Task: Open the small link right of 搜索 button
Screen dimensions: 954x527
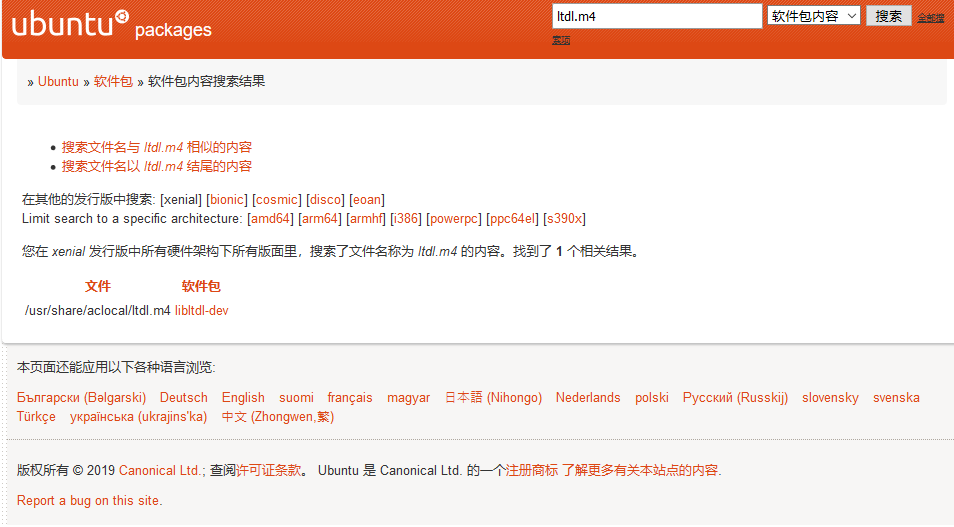Action: 931,18
